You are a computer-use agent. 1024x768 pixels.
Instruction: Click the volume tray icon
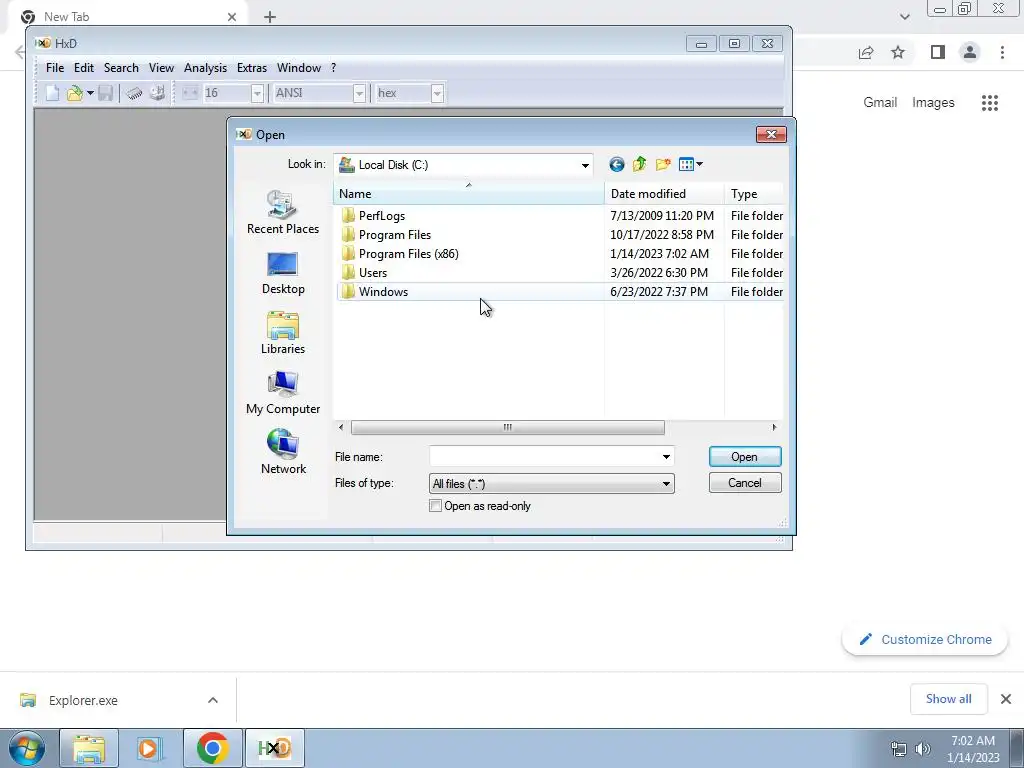point(923,748)
